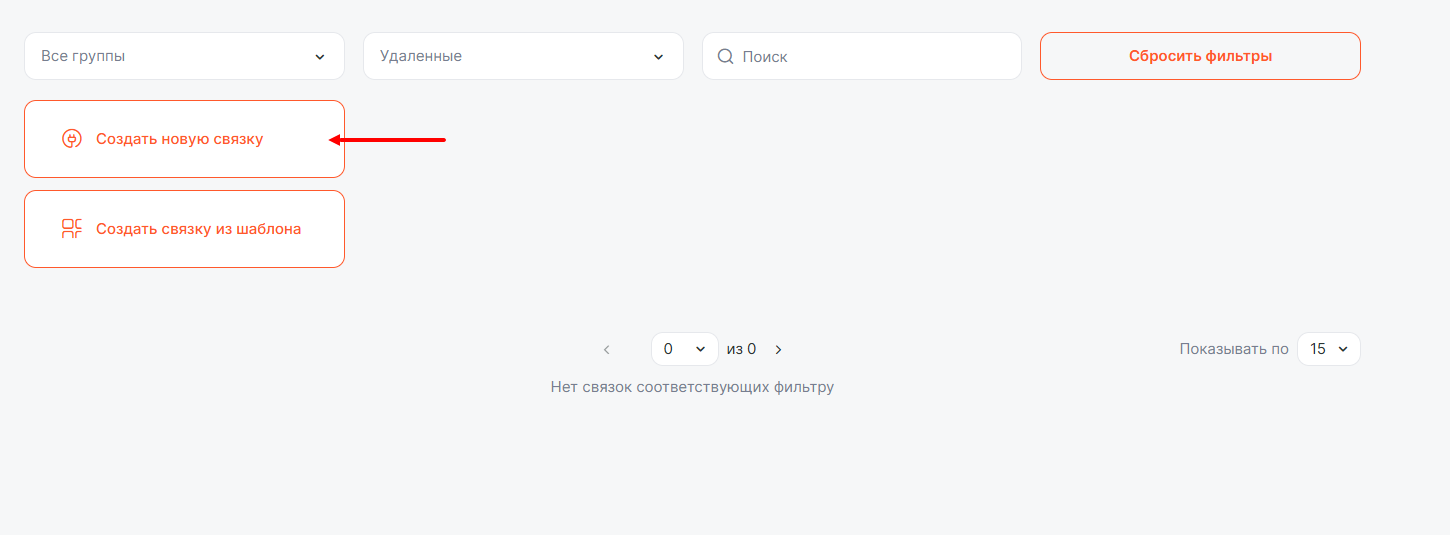This screenshot has width=1450, height=535.
Task: Click the chevron in the "Все группы" dropdown
Action: coord(320,57)
